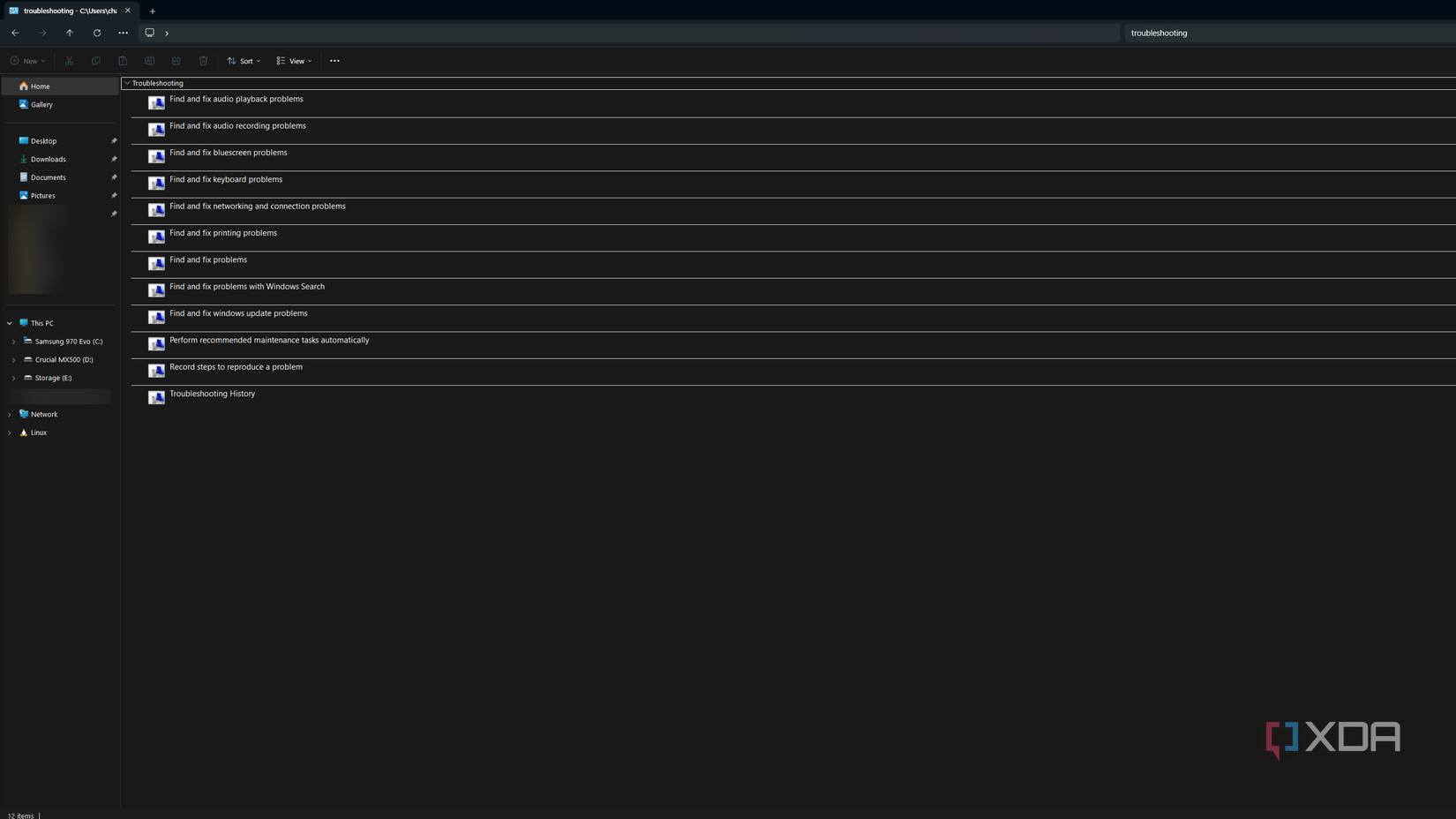
Task: Refresh the current folder view
Action: (x=97, y=33)
